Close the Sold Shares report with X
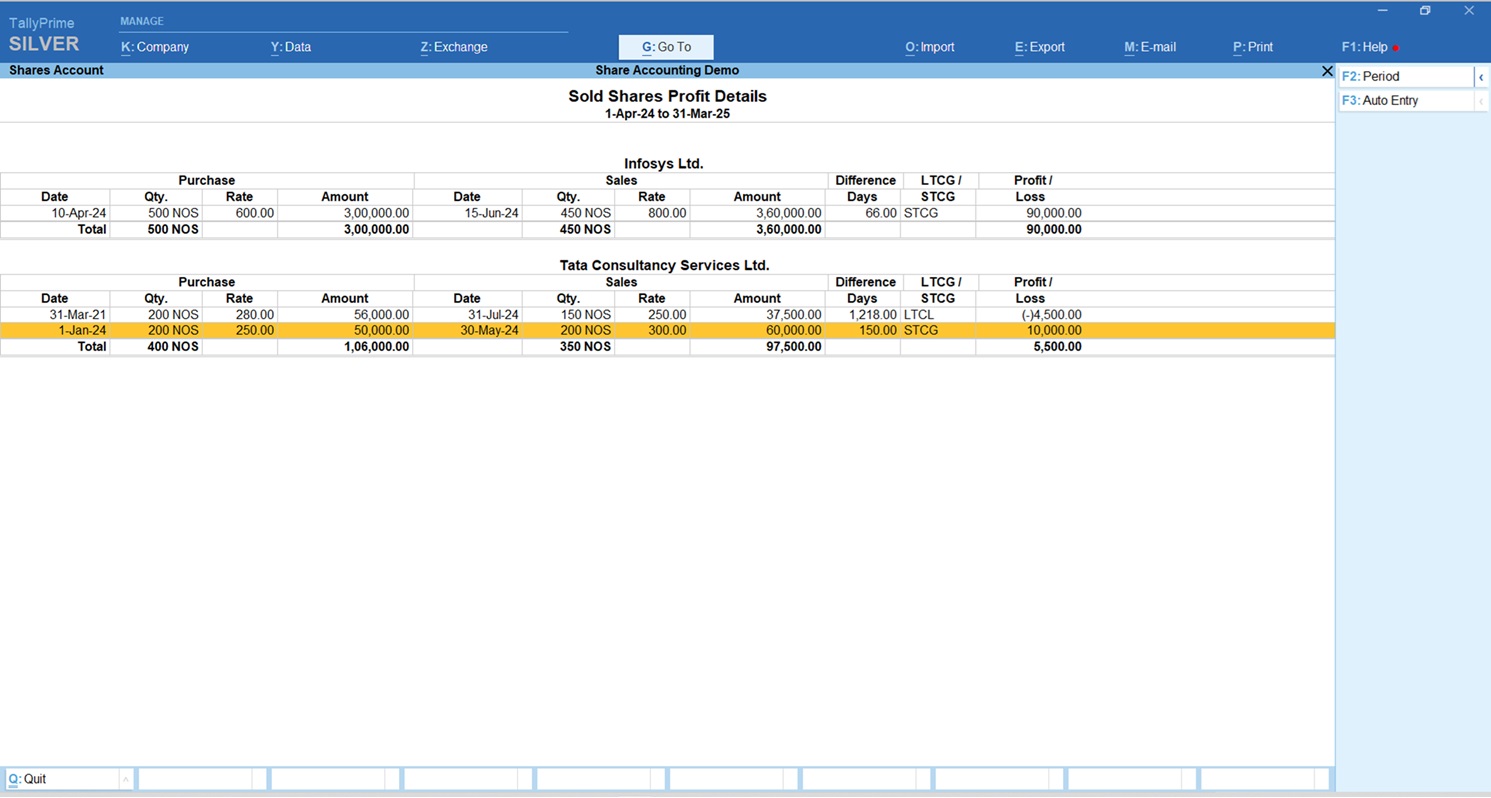The height and width of the screenshot is (798, 1491). [x=1327, y=71]
